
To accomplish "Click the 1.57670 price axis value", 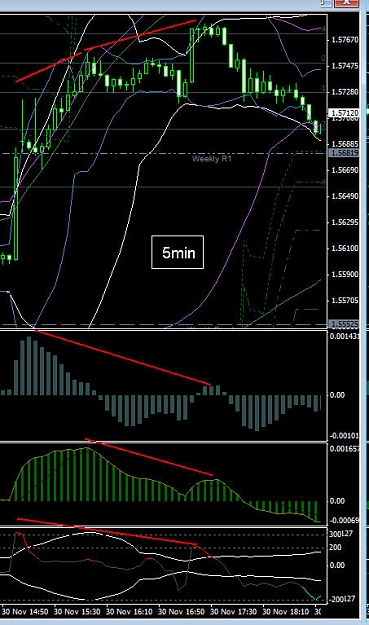I will (x=345, y=40).
